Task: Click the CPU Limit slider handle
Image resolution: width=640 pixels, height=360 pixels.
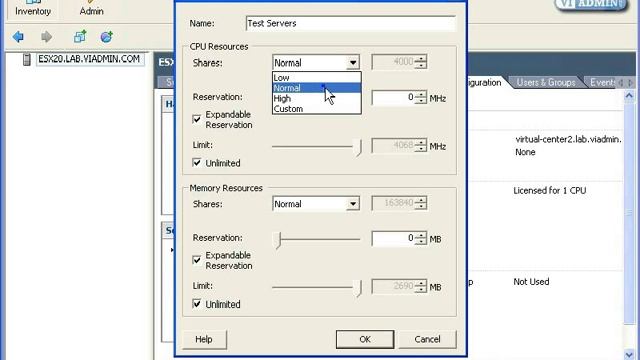Action: [x=358, y=147]
